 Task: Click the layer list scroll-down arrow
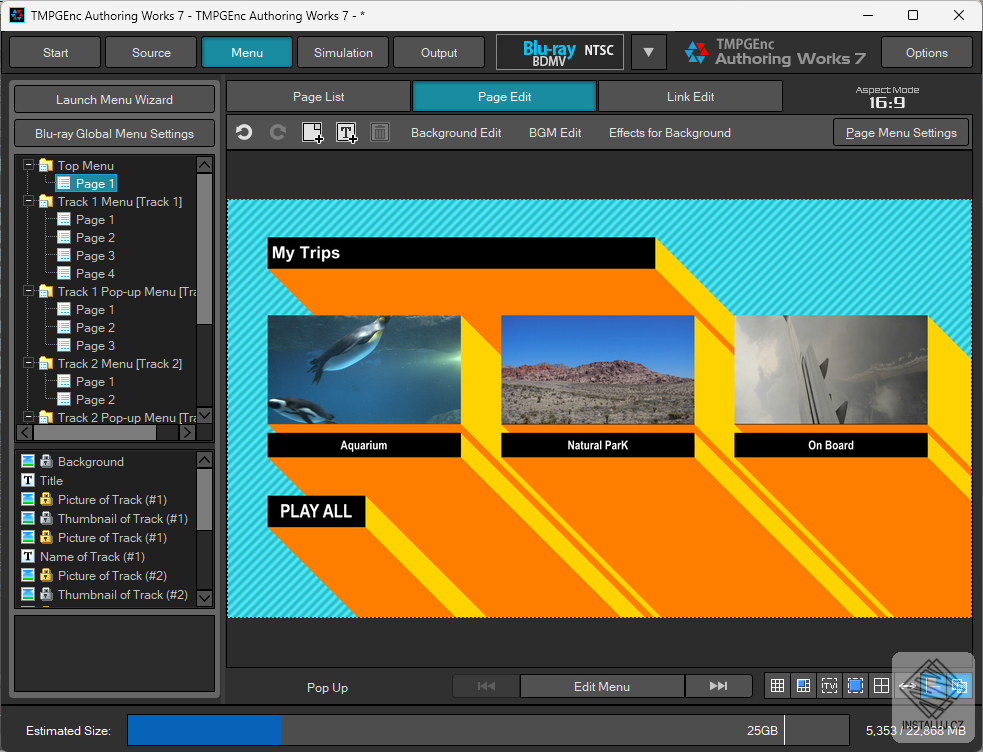[x=204, y=598]
